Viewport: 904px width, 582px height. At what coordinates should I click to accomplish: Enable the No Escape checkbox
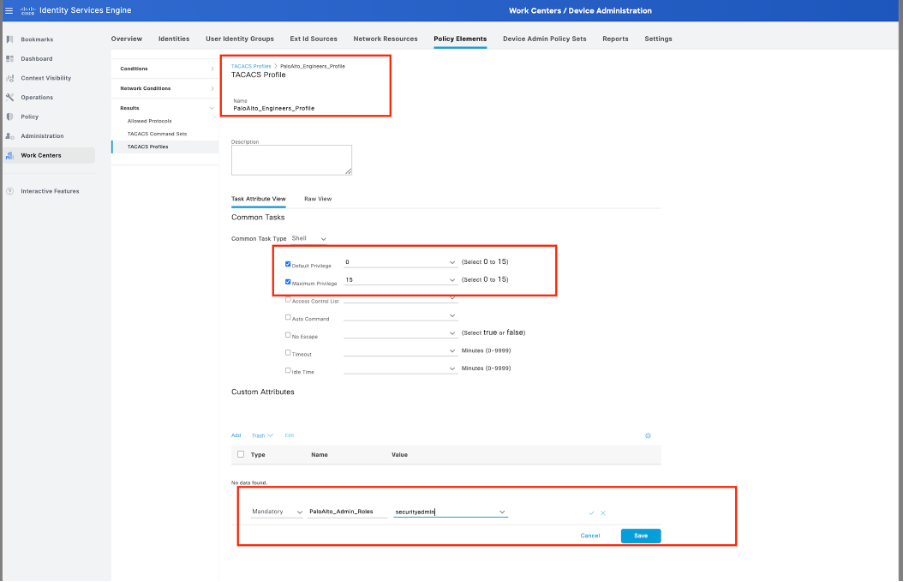click(288, 335)
